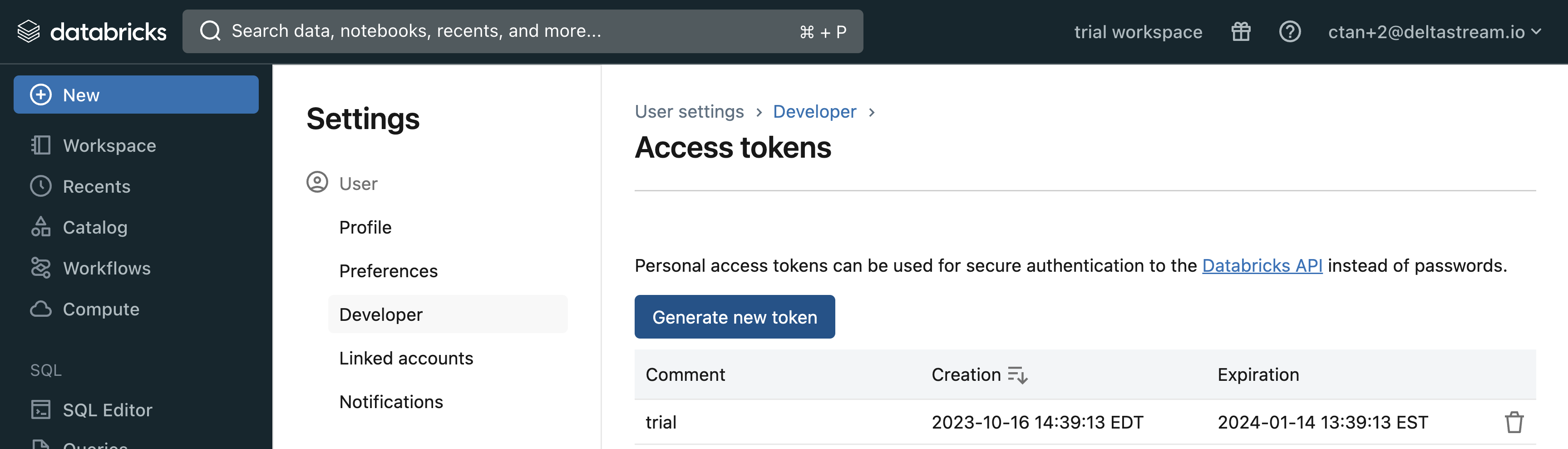Click the creation date 2023-10-16 14:39:13 EDT
This screenshot has width=1568, height=449.
1037,422
